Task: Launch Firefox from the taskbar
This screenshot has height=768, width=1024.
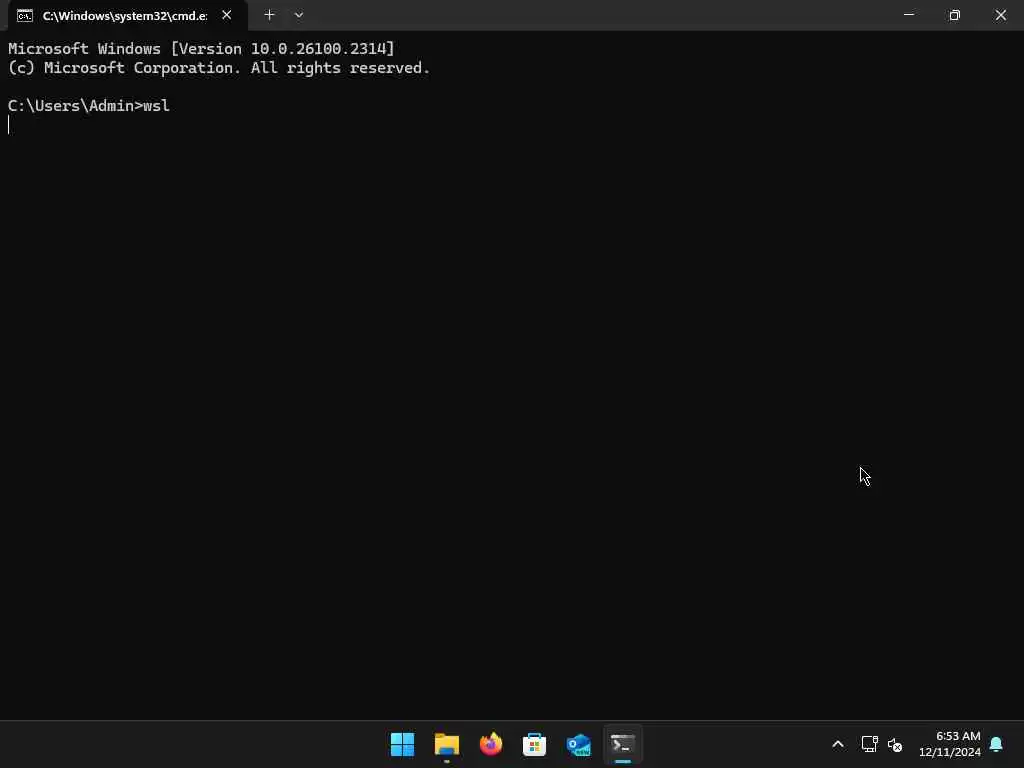Action: pyautogui.click(x=490, y=744)
